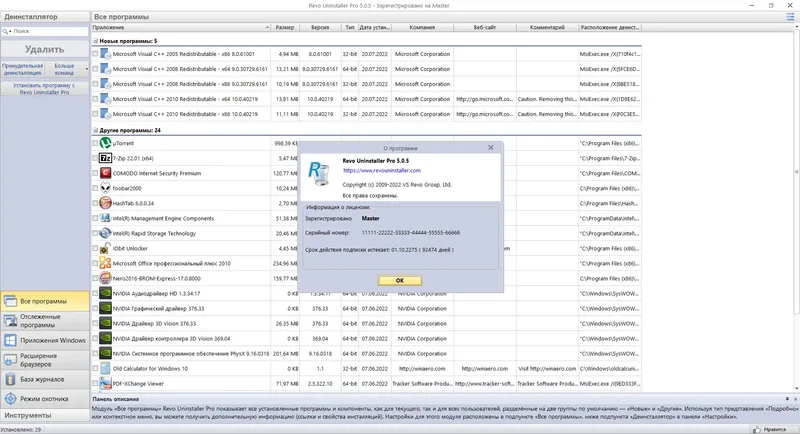
Task: Click the foobar2000 alien icon
Action: 105,188
